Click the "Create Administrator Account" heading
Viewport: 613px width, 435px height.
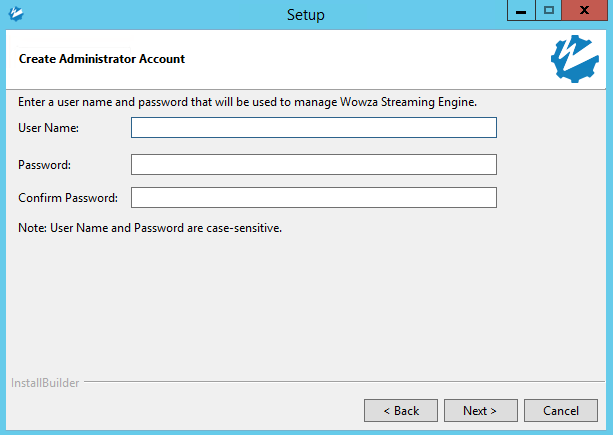click(x=102, y=59)
